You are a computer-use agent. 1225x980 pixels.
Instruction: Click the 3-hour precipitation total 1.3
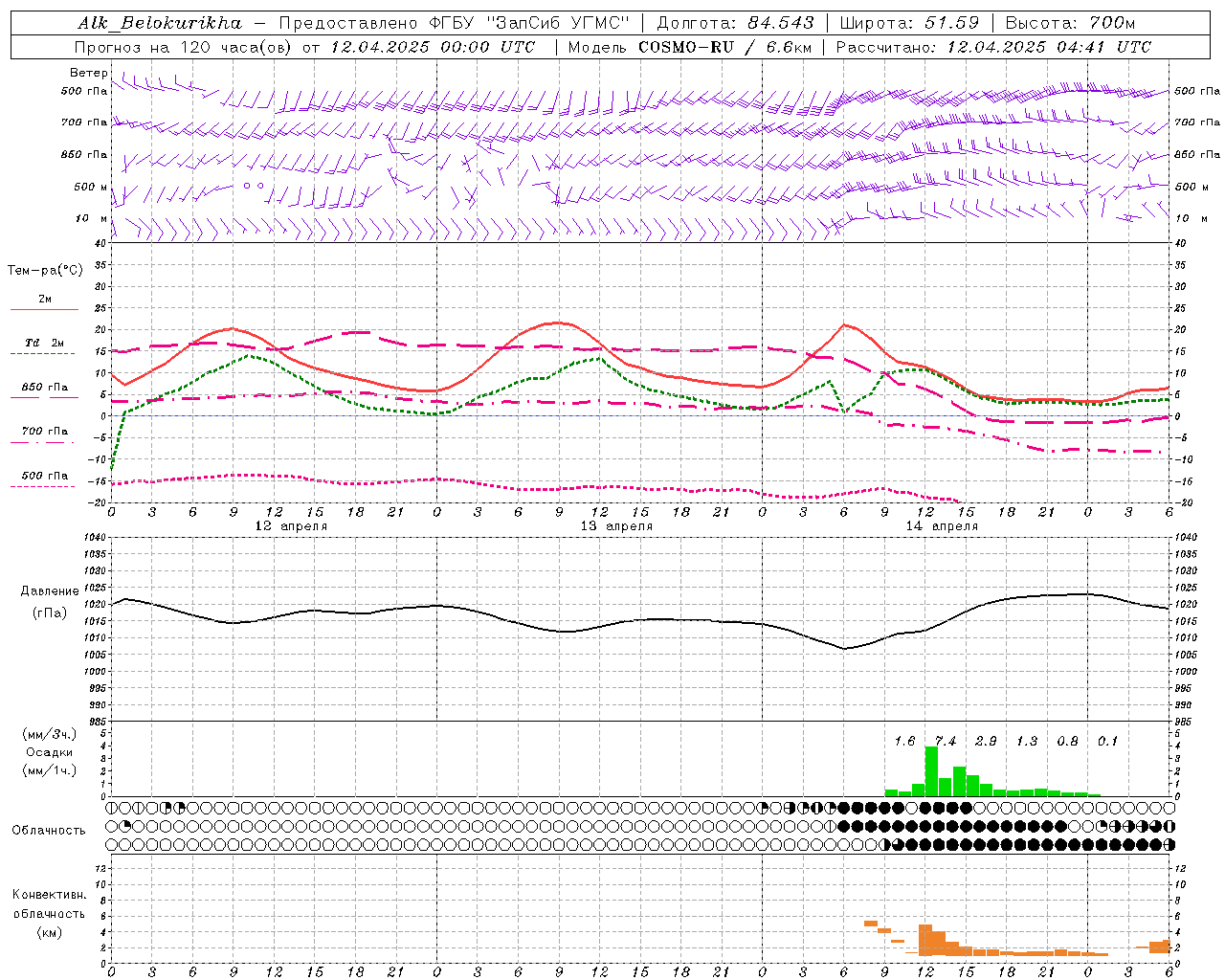[1027, 742]
